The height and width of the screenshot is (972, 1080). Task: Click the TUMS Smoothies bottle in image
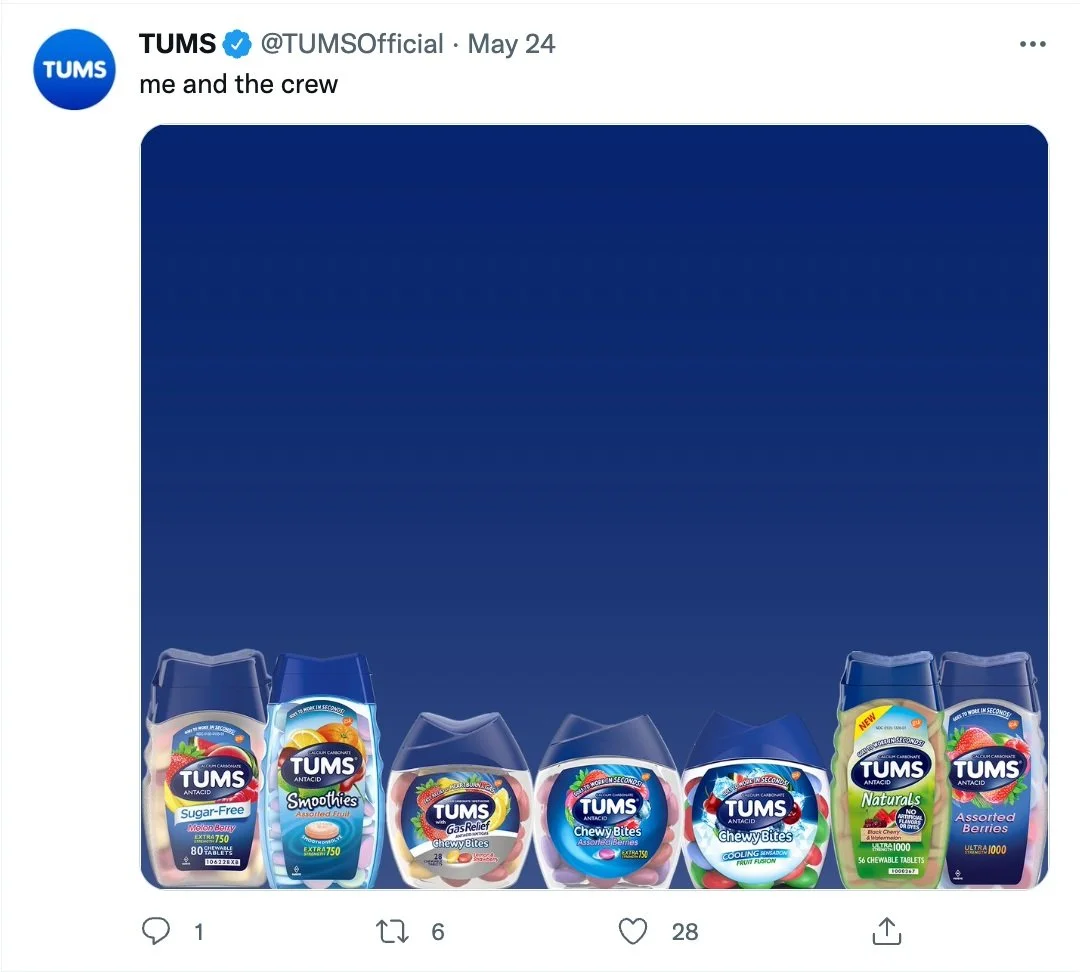pos(322,770)
